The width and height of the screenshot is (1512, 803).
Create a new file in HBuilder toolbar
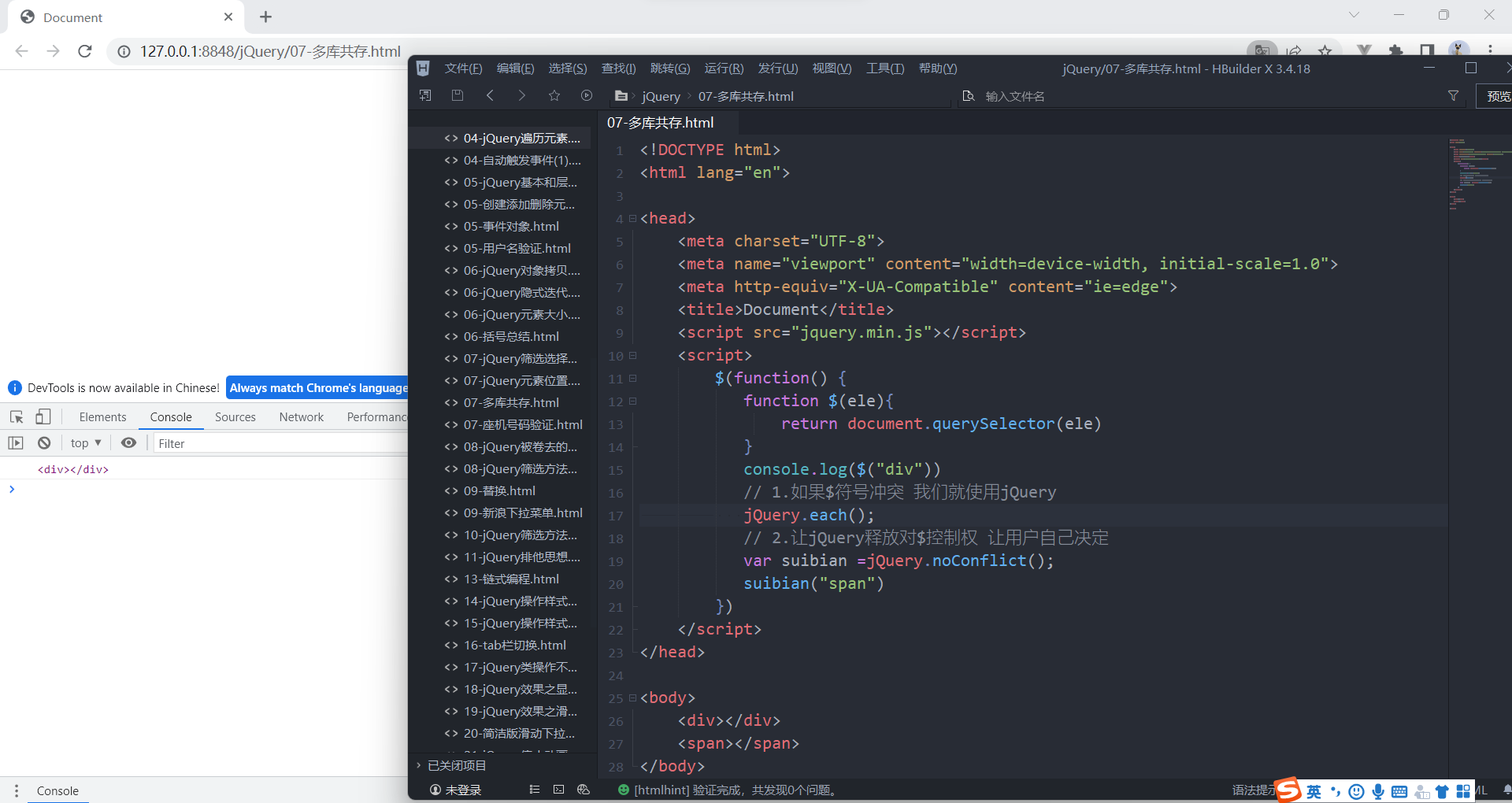pos(425,94)
